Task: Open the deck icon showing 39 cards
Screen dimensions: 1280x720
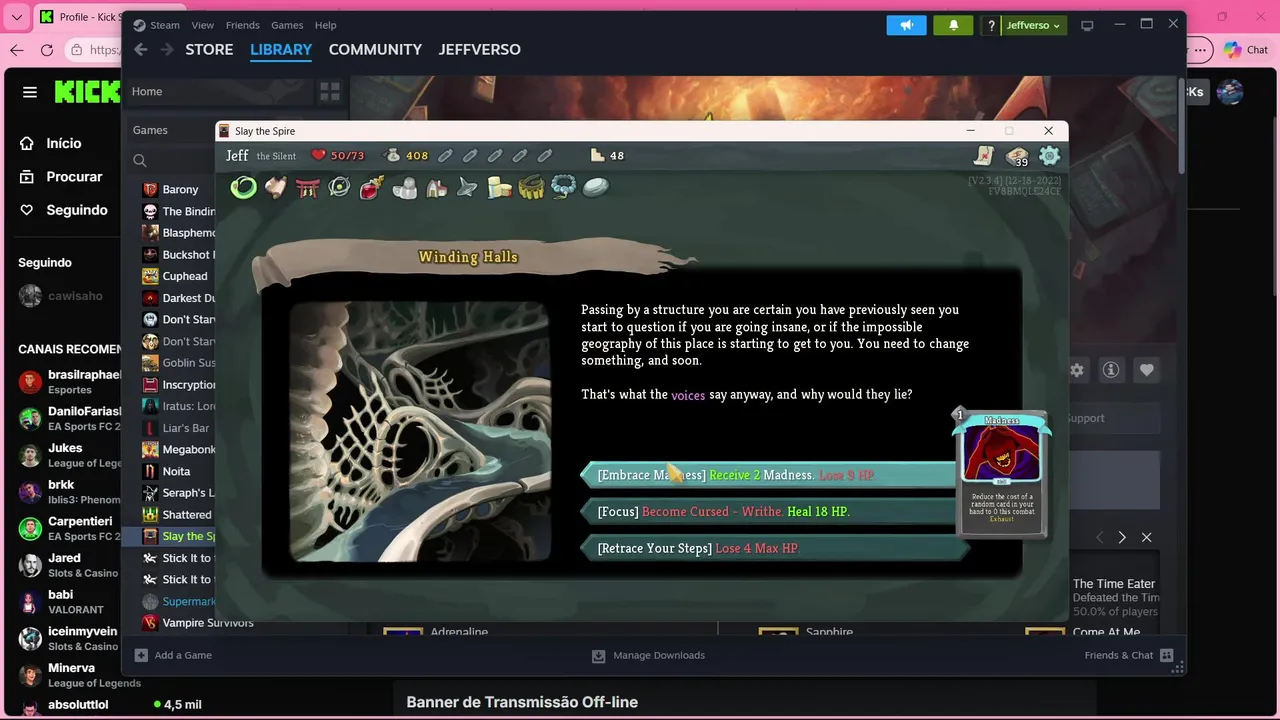Action: click(1017, 156)
